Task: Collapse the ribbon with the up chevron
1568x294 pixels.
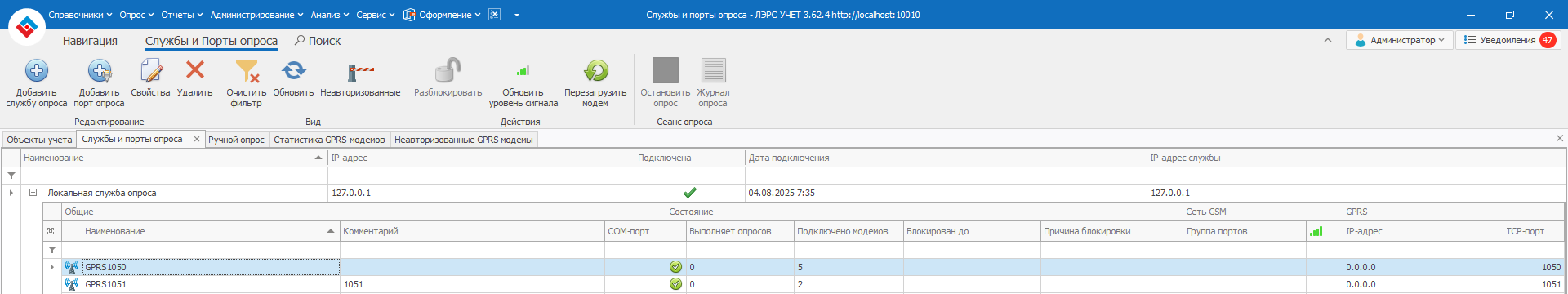Action: pos(1328,40)
